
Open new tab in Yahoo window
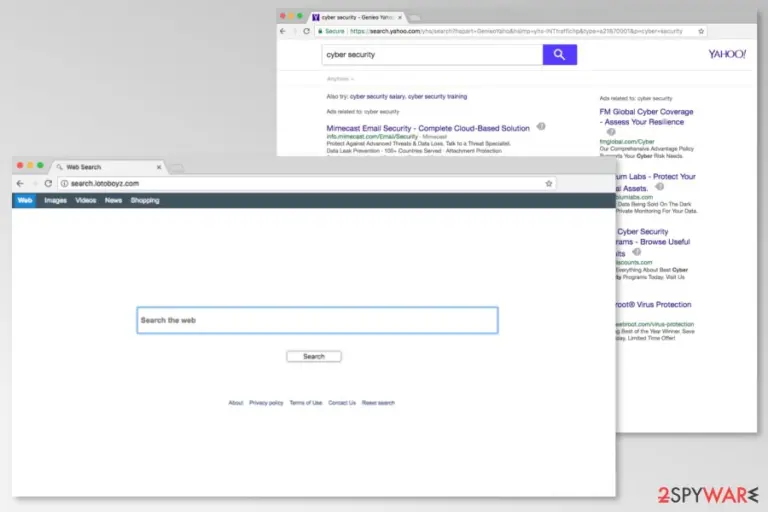pyautogui.click(x=414, y=18)
